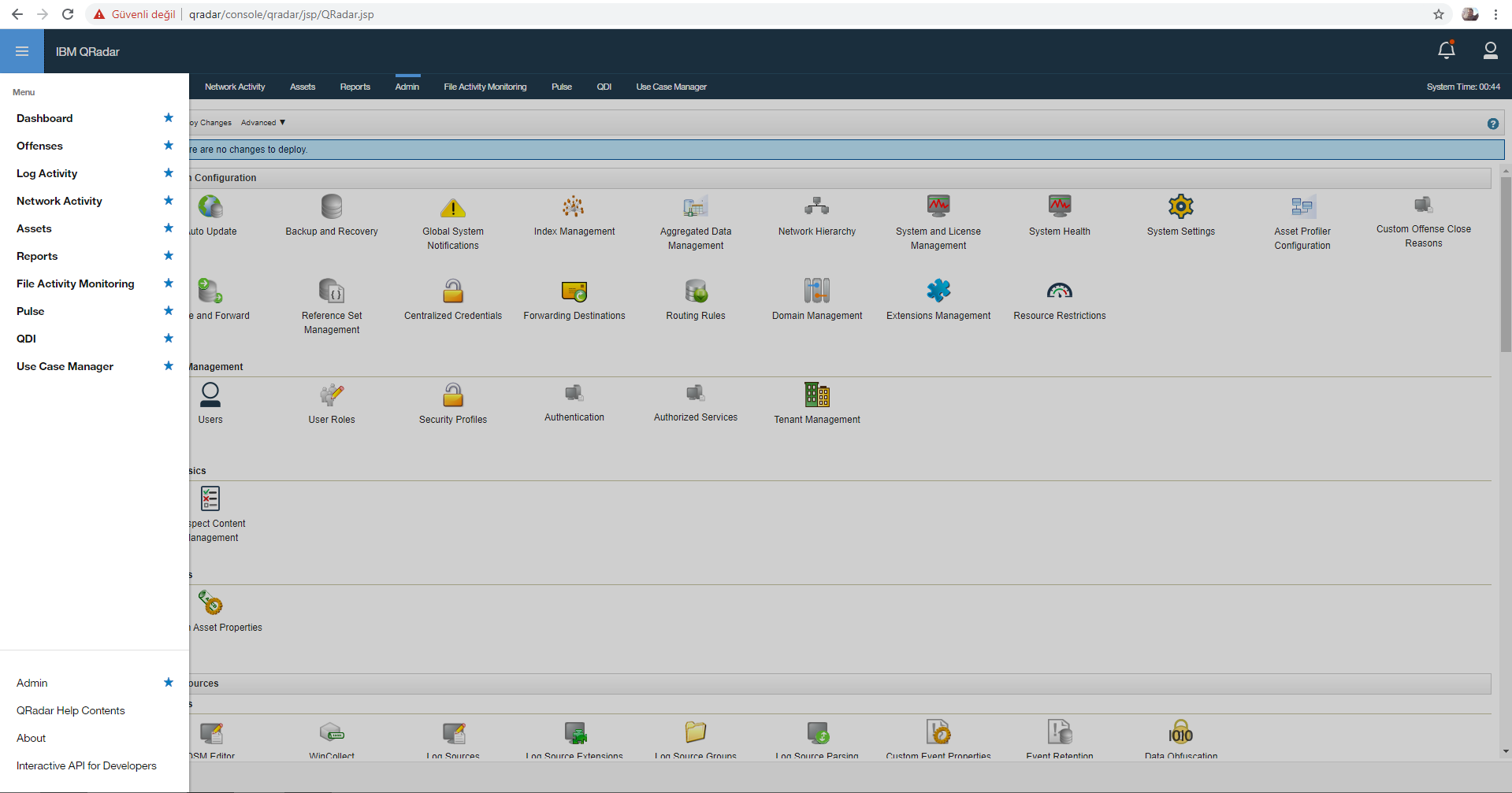Viewport: 1512px width, 793px height.
Task: Toggle favorite star for Offenses
Action: pos(168,146)
